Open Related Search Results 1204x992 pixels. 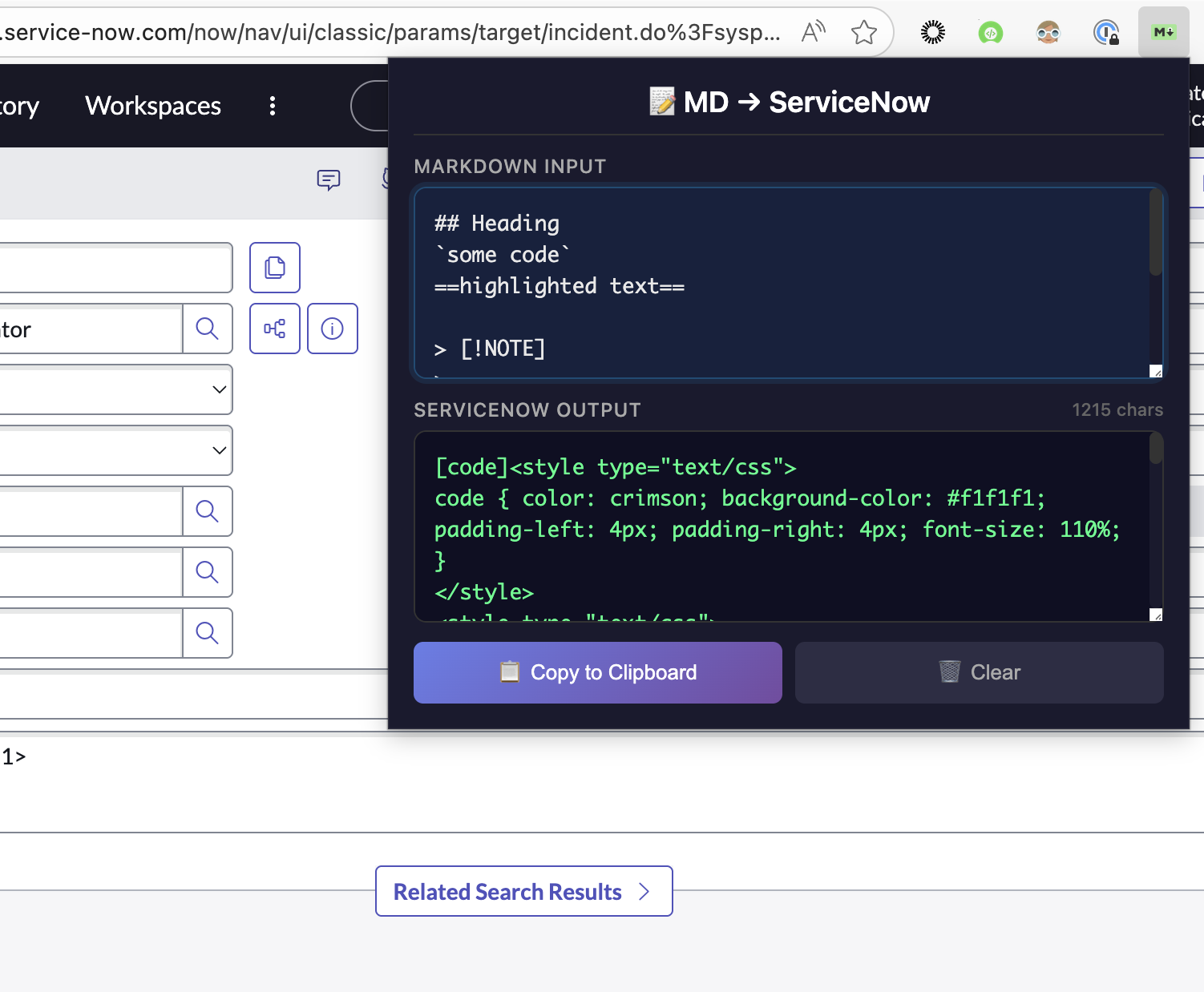coord(523,891)
